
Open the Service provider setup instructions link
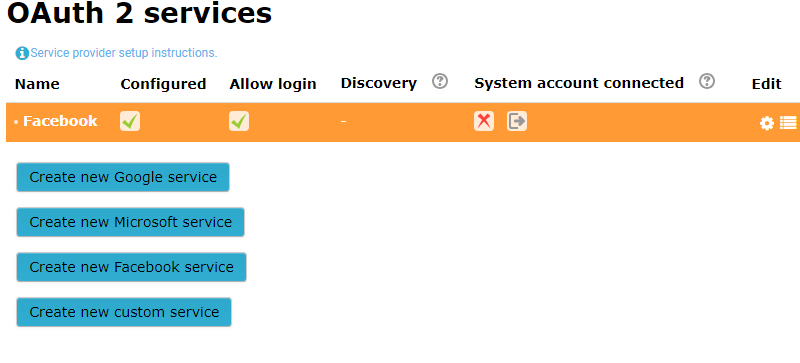tap(124, 53)
